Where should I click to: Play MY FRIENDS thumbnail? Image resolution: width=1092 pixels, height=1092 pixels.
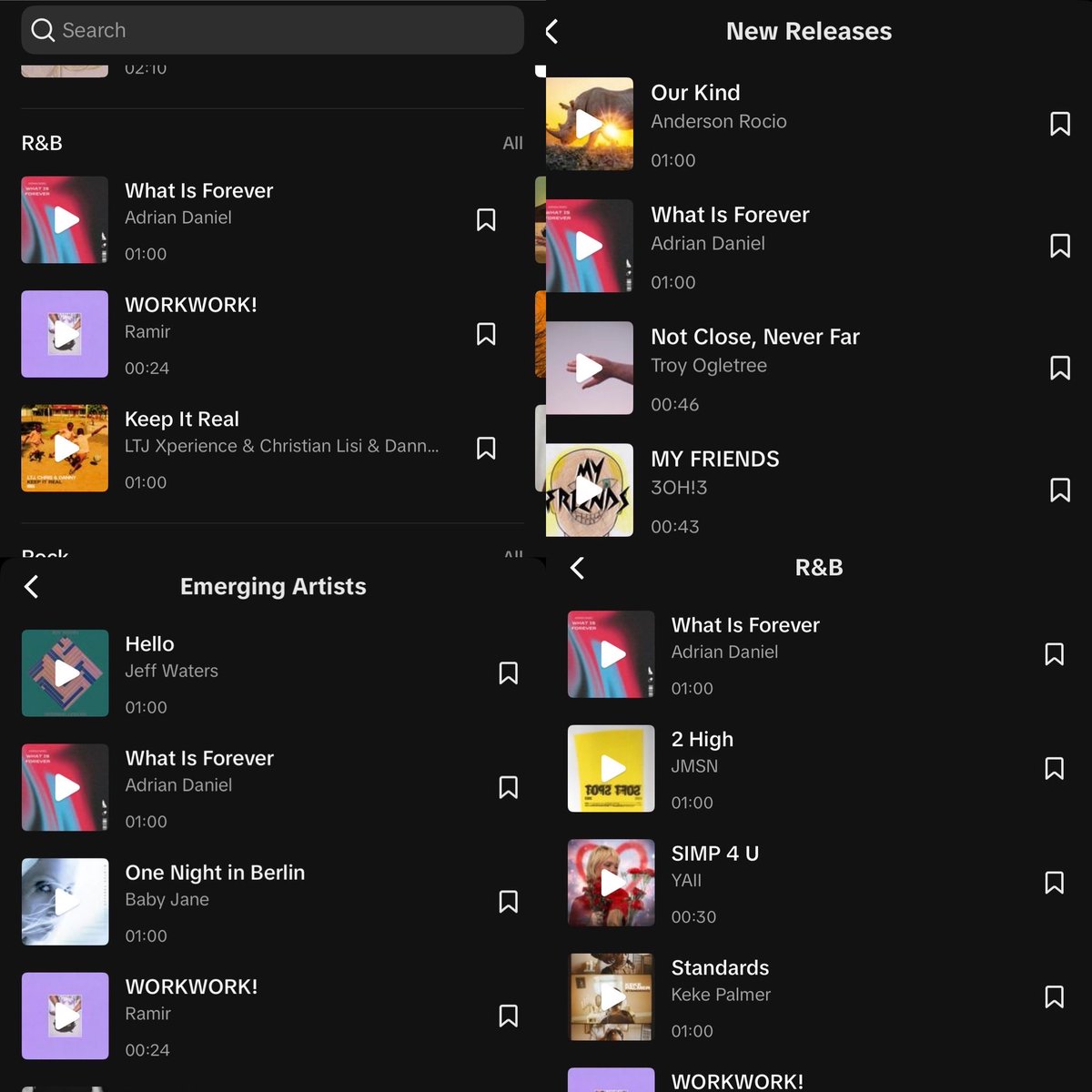590,490
